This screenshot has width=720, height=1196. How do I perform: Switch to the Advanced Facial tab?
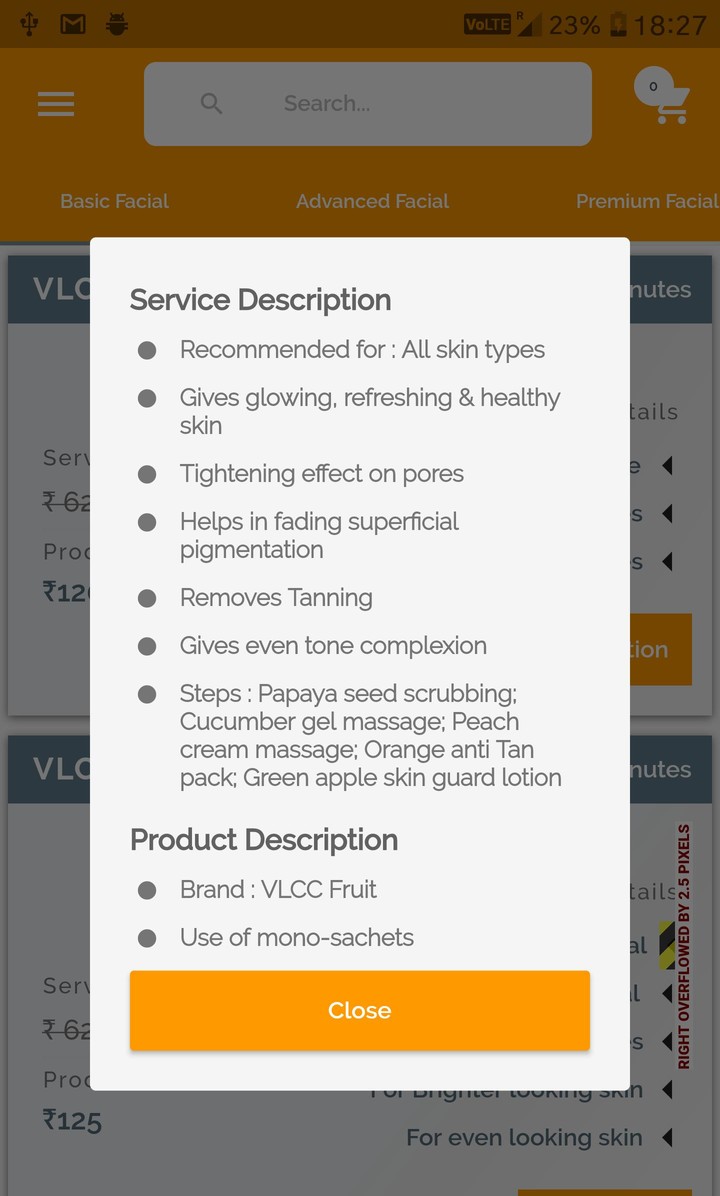(x=372, y=201)
